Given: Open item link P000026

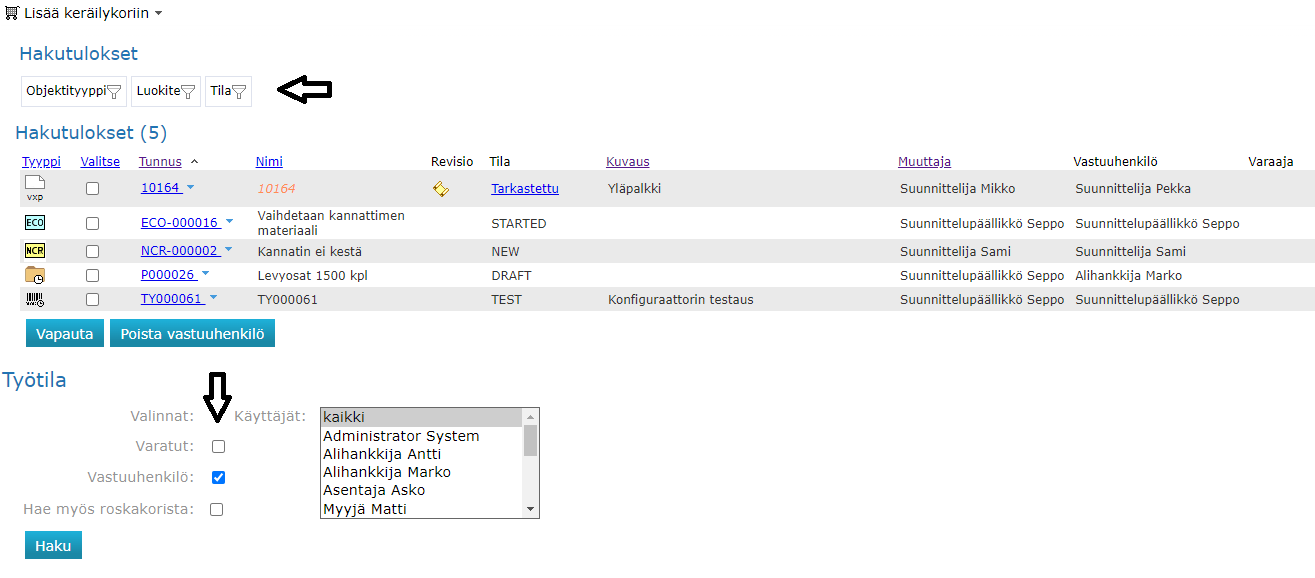Looking at the screenshot, I should coord(168,274).
